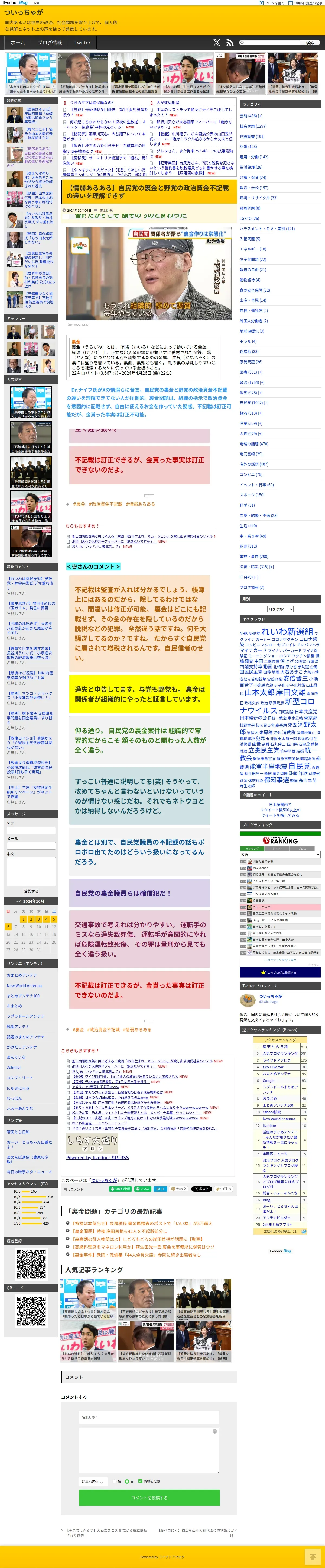The image size is (325, 1568).
Task: Open the ホーム nav tab
Action: 18,43
